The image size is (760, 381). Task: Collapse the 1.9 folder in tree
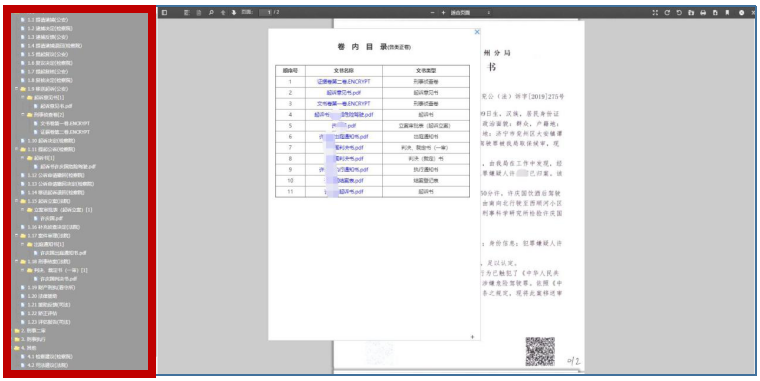coord(17,89)
